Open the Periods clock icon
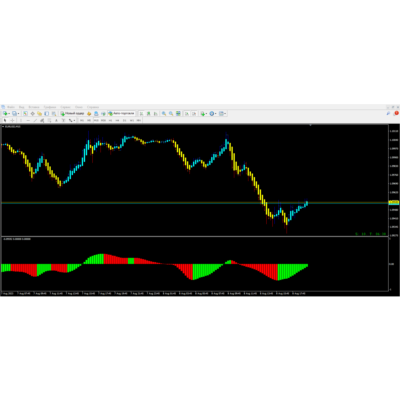This screenshot has width=400, height=400. point(212,114)
